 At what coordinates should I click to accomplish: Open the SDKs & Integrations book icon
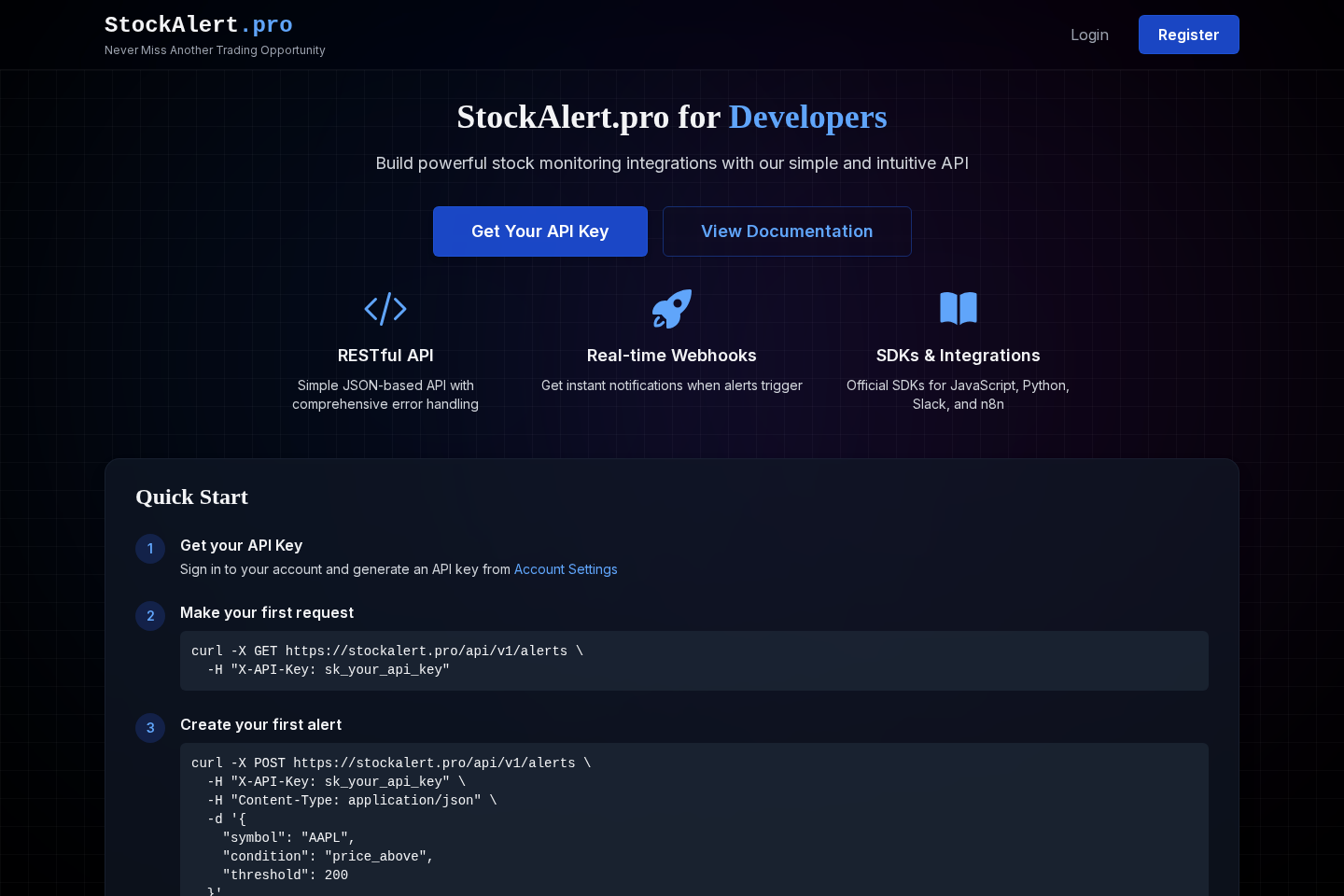coord(958,308)
